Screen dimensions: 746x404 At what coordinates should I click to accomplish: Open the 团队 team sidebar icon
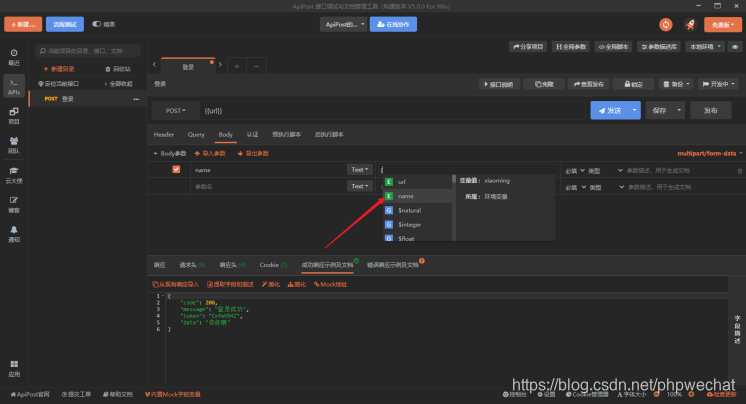coord(14,145)
